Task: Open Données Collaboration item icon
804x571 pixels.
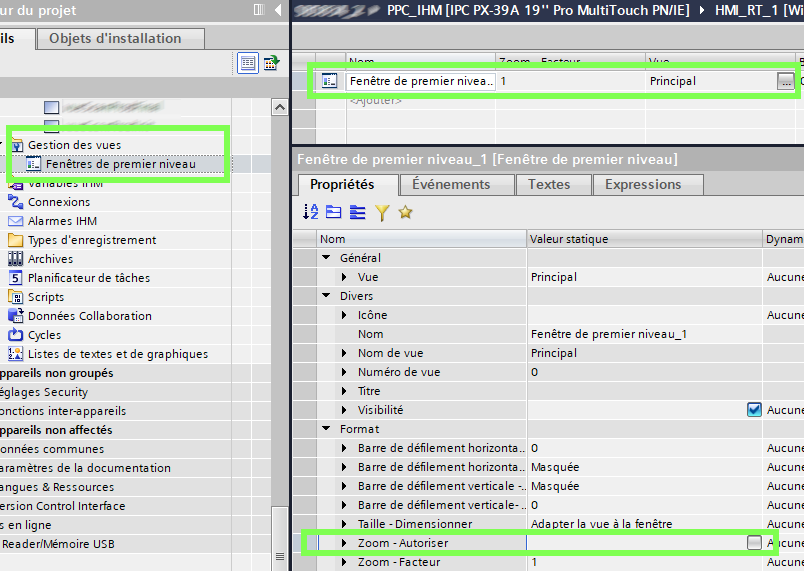Action: 15,316
